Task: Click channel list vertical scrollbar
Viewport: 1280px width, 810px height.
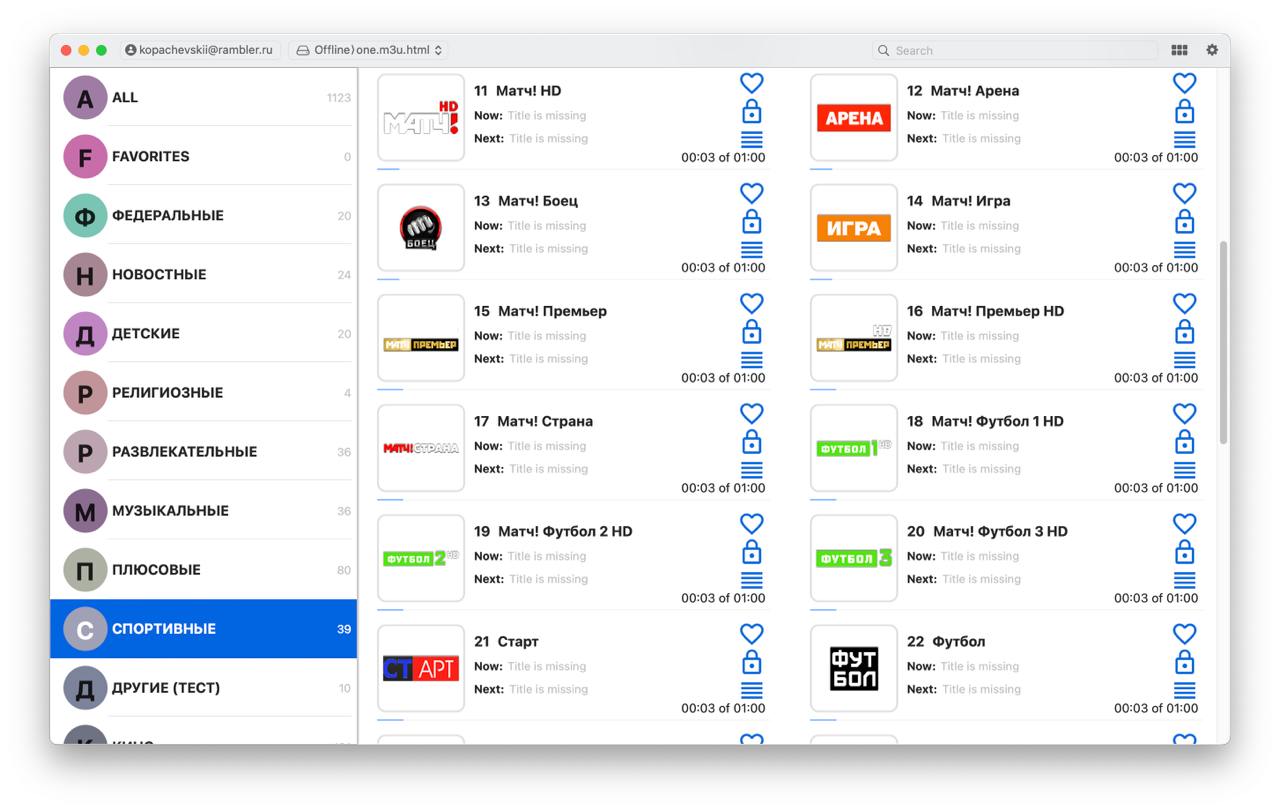Action: (x=1223, y=343)
